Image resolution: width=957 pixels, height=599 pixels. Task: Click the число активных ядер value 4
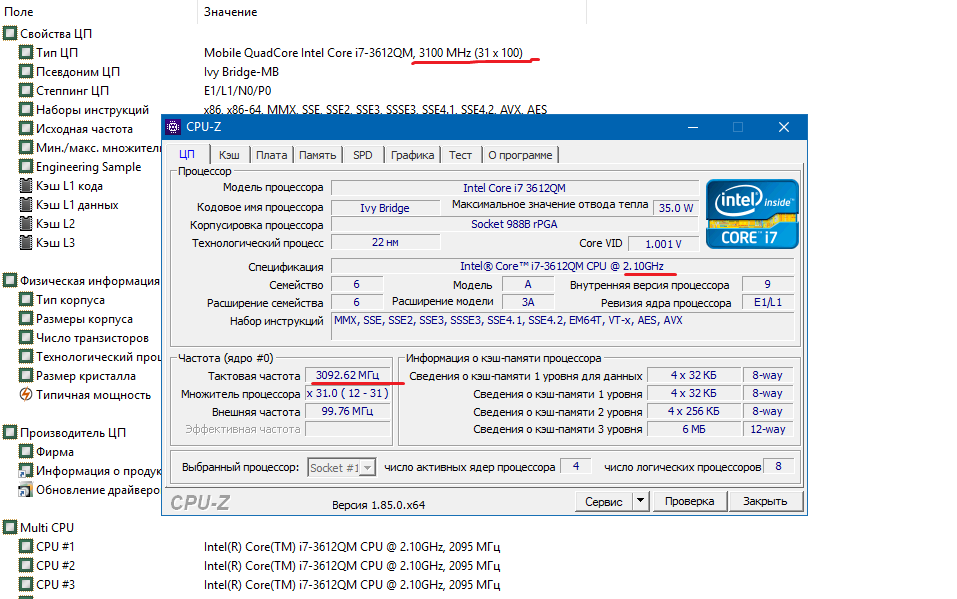pos(576,466)
